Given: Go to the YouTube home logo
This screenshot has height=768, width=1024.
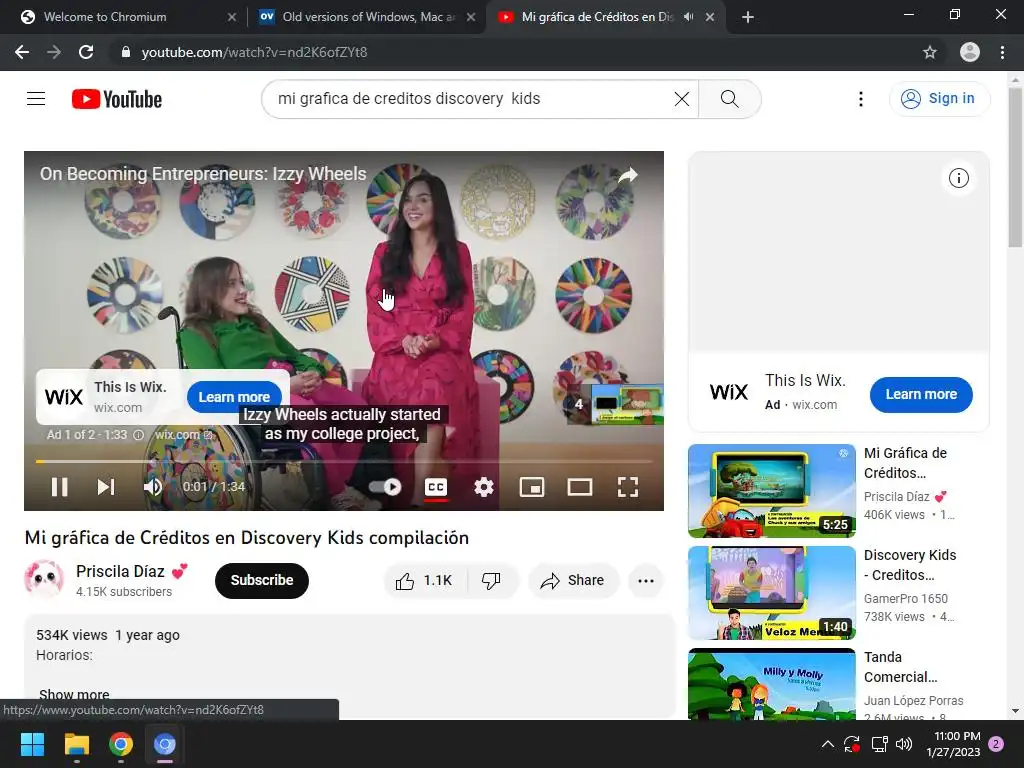Looking at the screenshot, I should pyautogui.click(x=117, y=99).
